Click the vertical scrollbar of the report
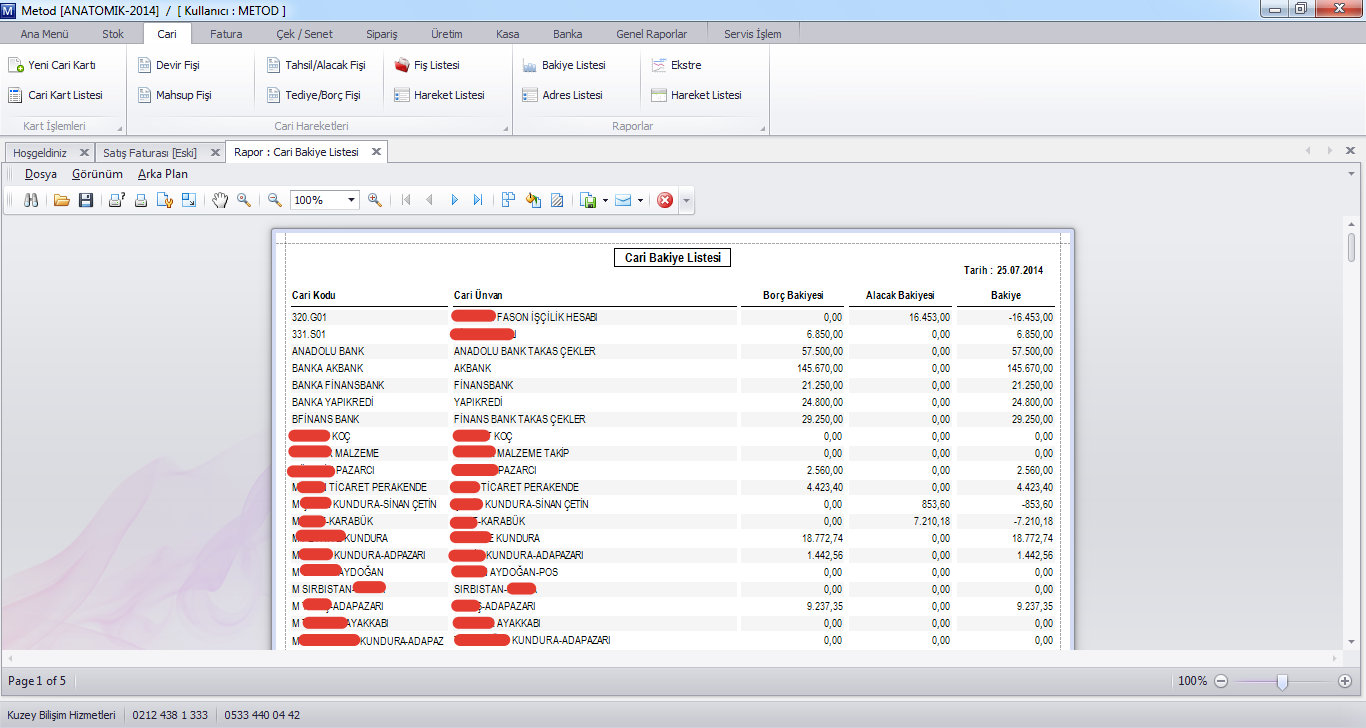 1351,246
